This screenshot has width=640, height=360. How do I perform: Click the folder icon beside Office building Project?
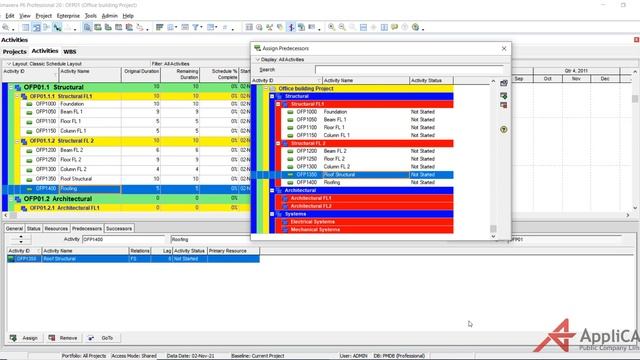(272, 89)
